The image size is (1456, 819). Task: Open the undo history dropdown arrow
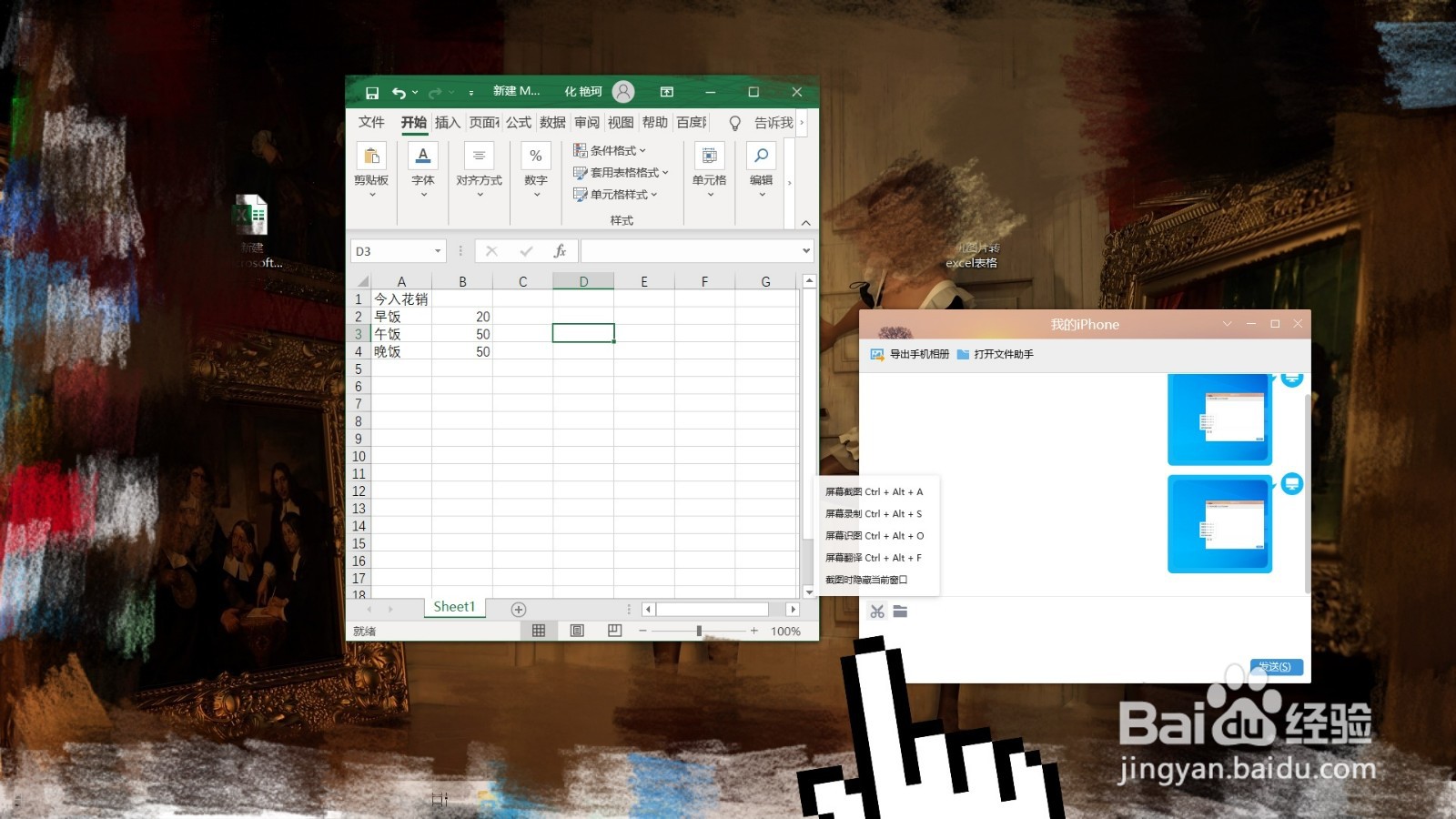click(x=415, y=93)
